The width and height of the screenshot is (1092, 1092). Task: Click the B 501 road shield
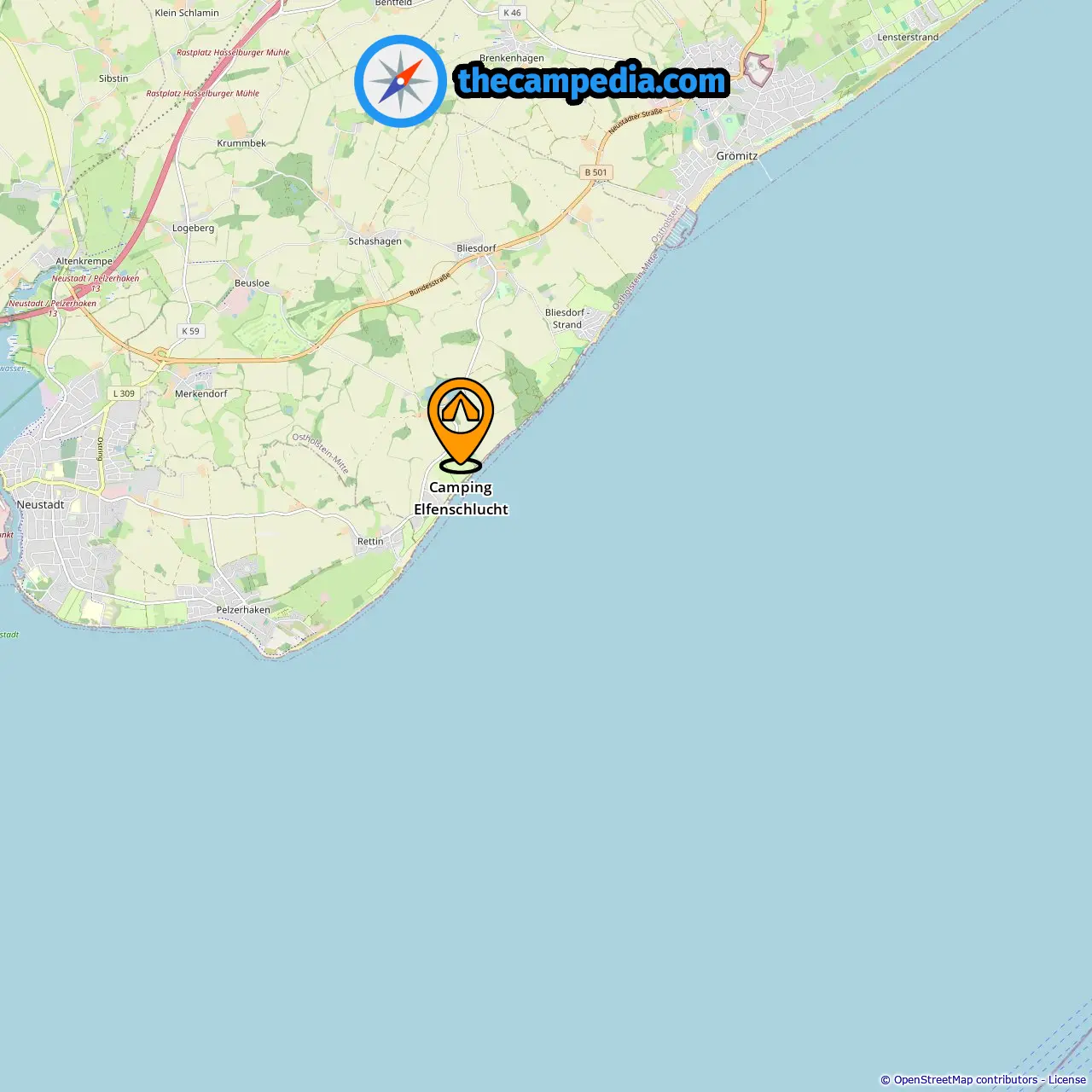596,172
